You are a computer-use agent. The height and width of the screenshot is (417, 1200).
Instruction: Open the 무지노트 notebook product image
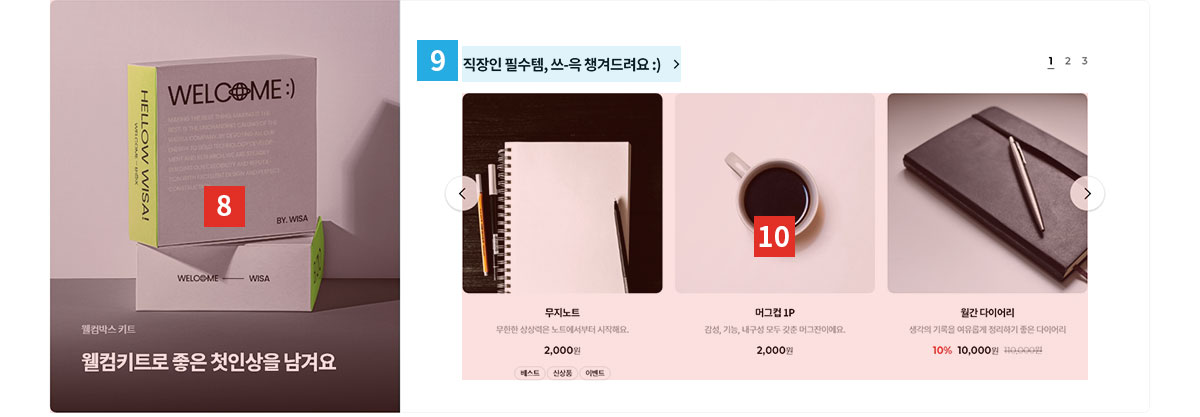click(x=562, y=193)
